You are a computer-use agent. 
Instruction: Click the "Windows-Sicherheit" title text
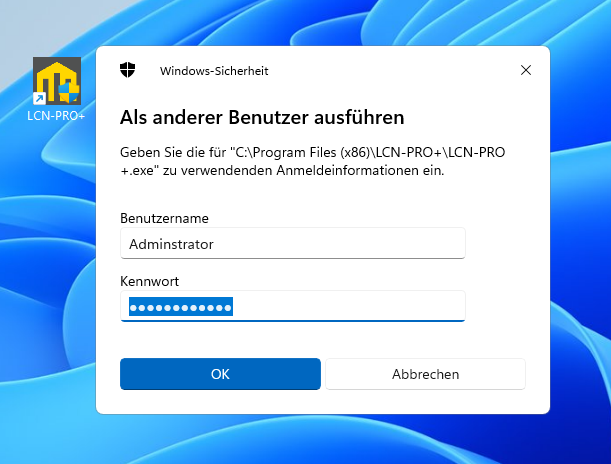[214, 71]
